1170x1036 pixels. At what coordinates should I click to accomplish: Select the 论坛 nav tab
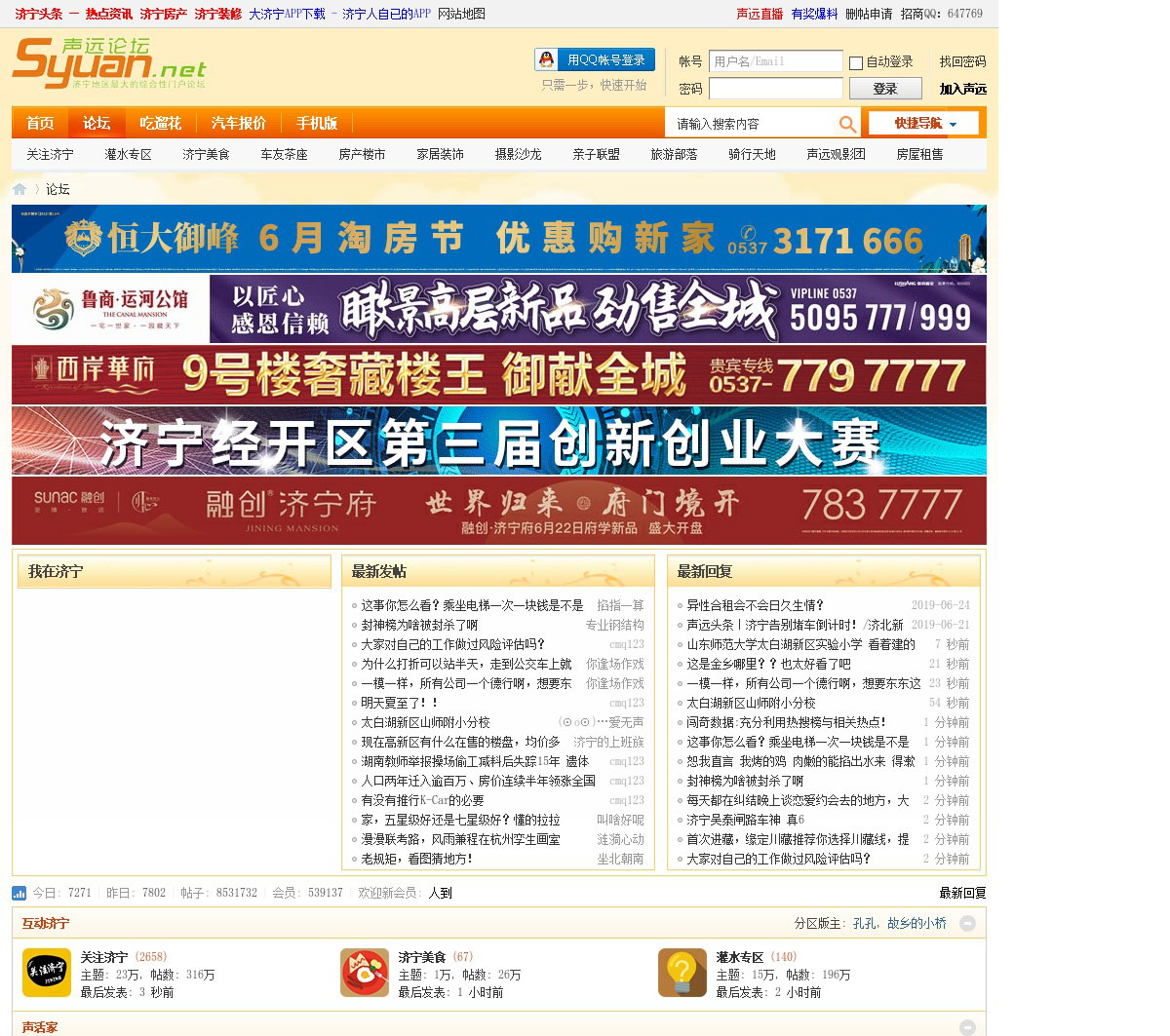coord(97,123)
